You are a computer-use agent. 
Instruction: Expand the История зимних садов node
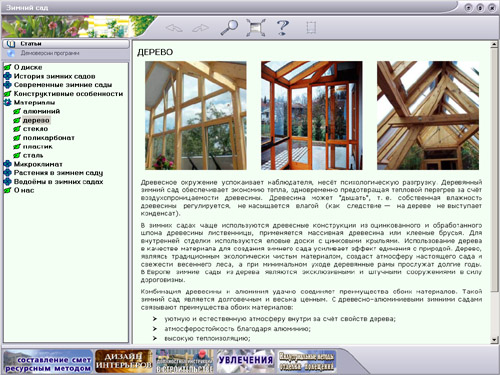[x=7, y=76]
